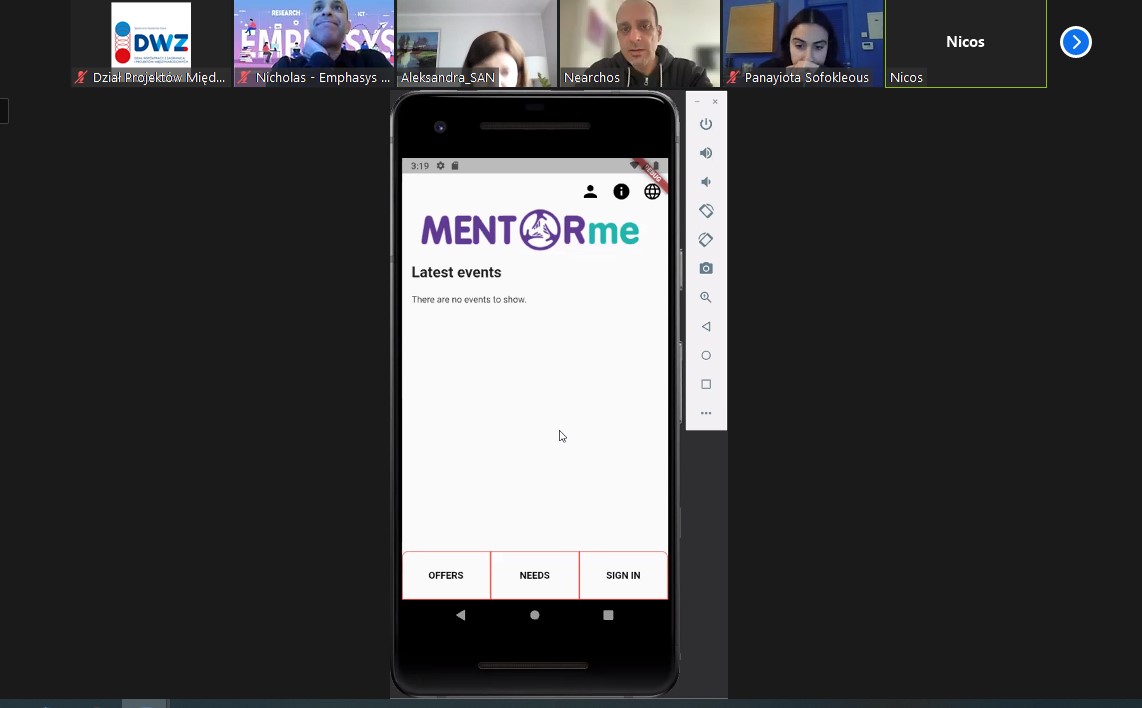Image resolution: width=1142 pixels, height=708 pixels.
Task: Select Nearchos participant video tile
Action: 639,43
